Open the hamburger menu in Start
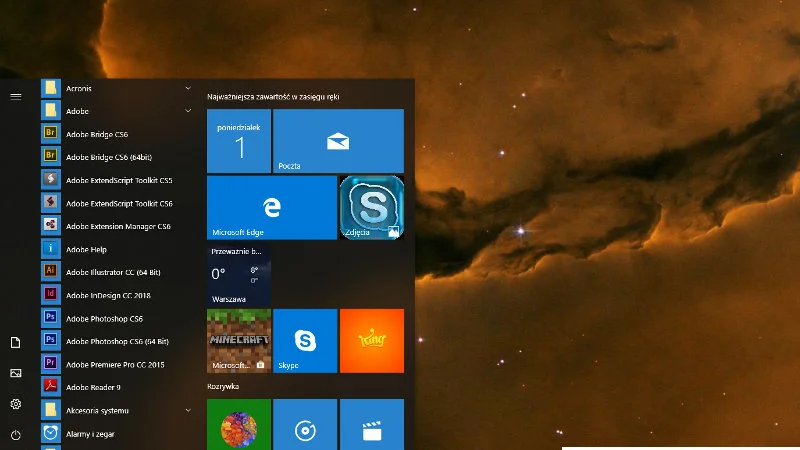This screenshot has width=800, height=450. coord(16,96)
